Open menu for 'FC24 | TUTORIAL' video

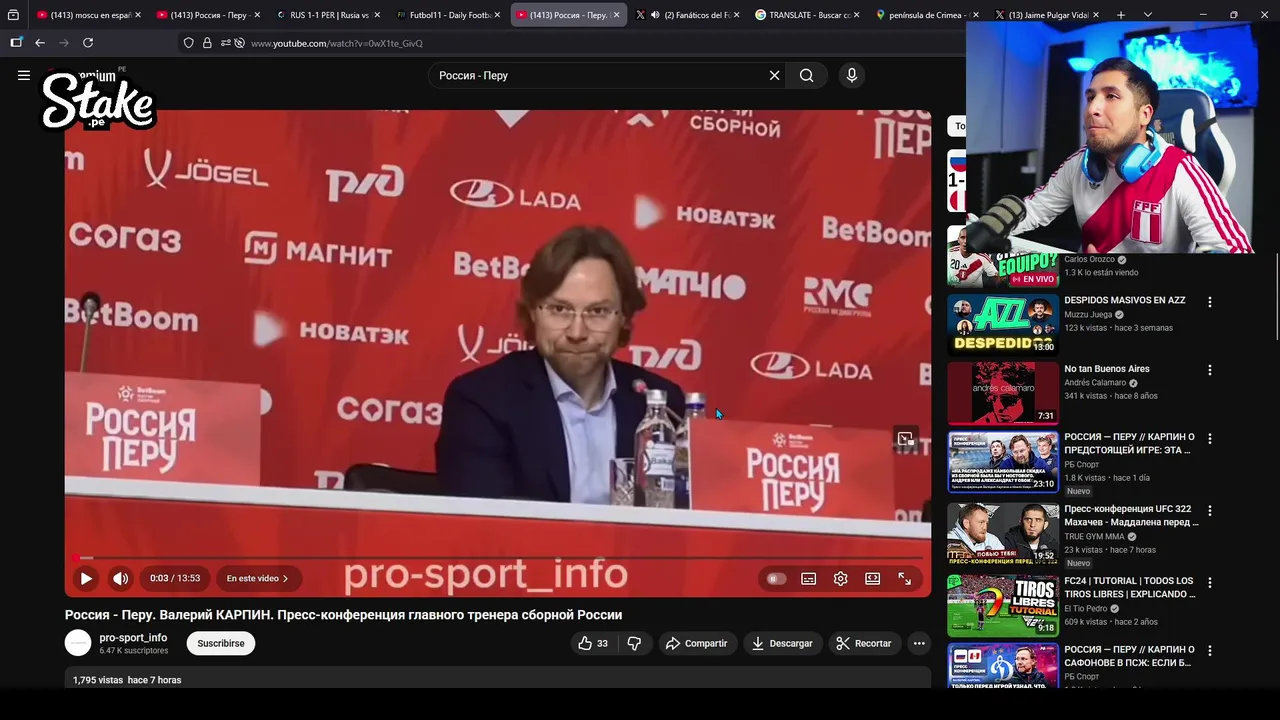[1209, 582]
